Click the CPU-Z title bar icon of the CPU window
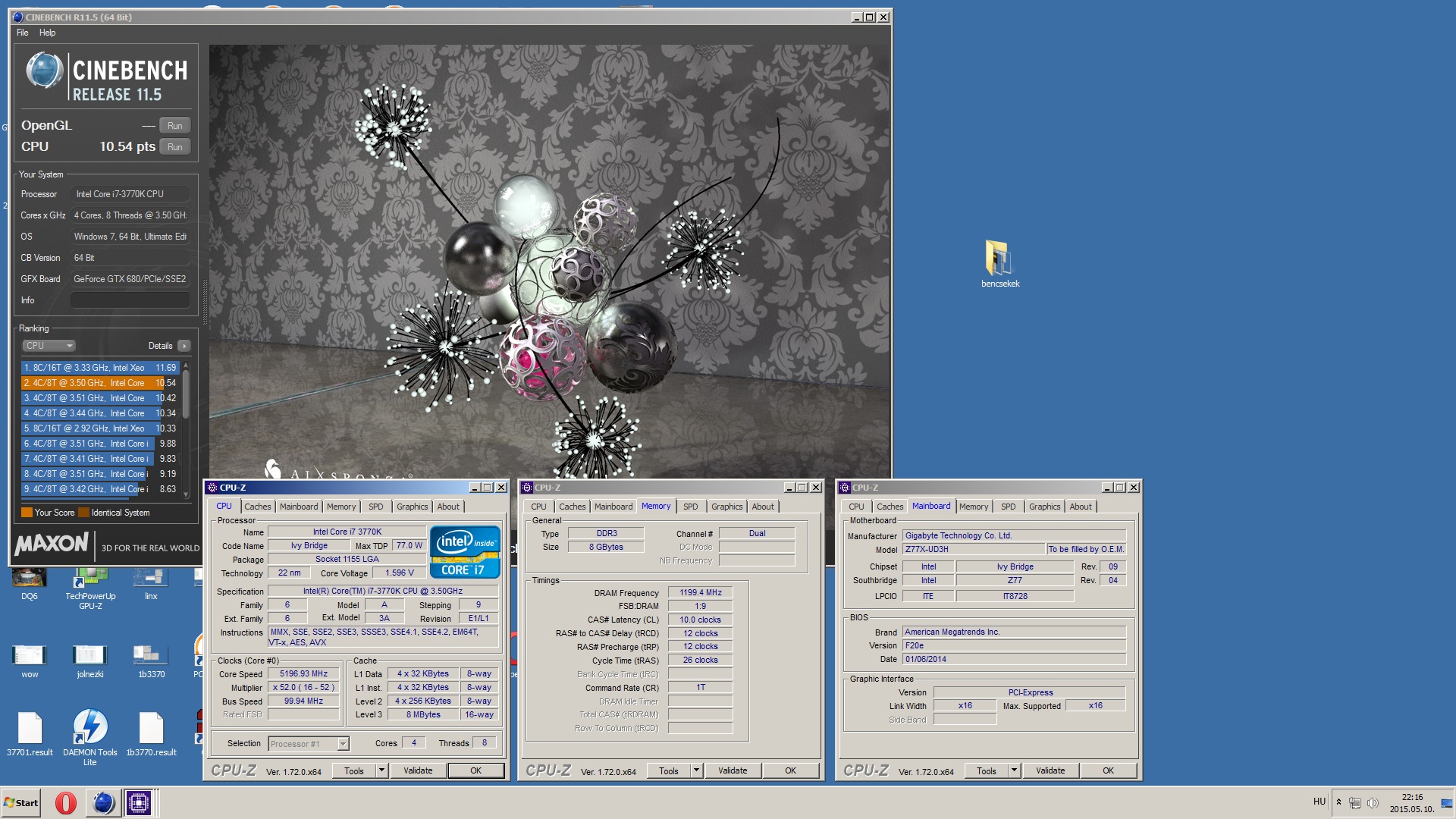The width and height of the screenshot is (1456, 819). pyautogui.click(x=212, y=488)
